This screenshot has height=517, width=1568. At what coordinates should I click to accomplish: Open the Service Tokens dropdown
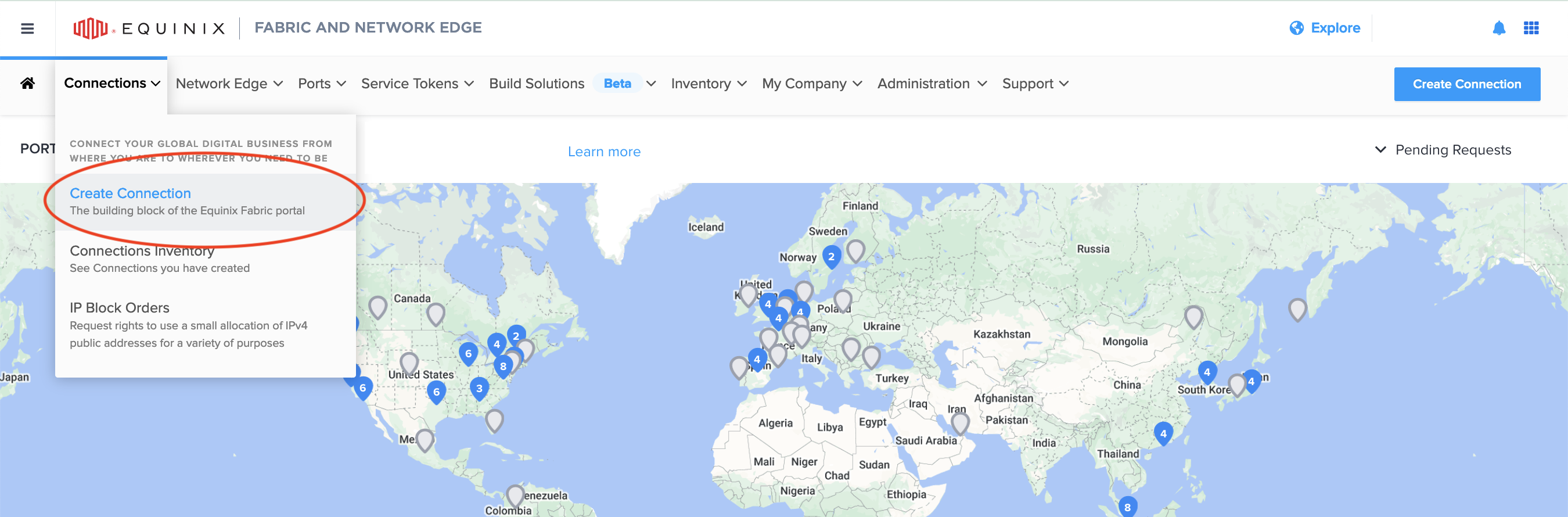[x=417, y=84]
